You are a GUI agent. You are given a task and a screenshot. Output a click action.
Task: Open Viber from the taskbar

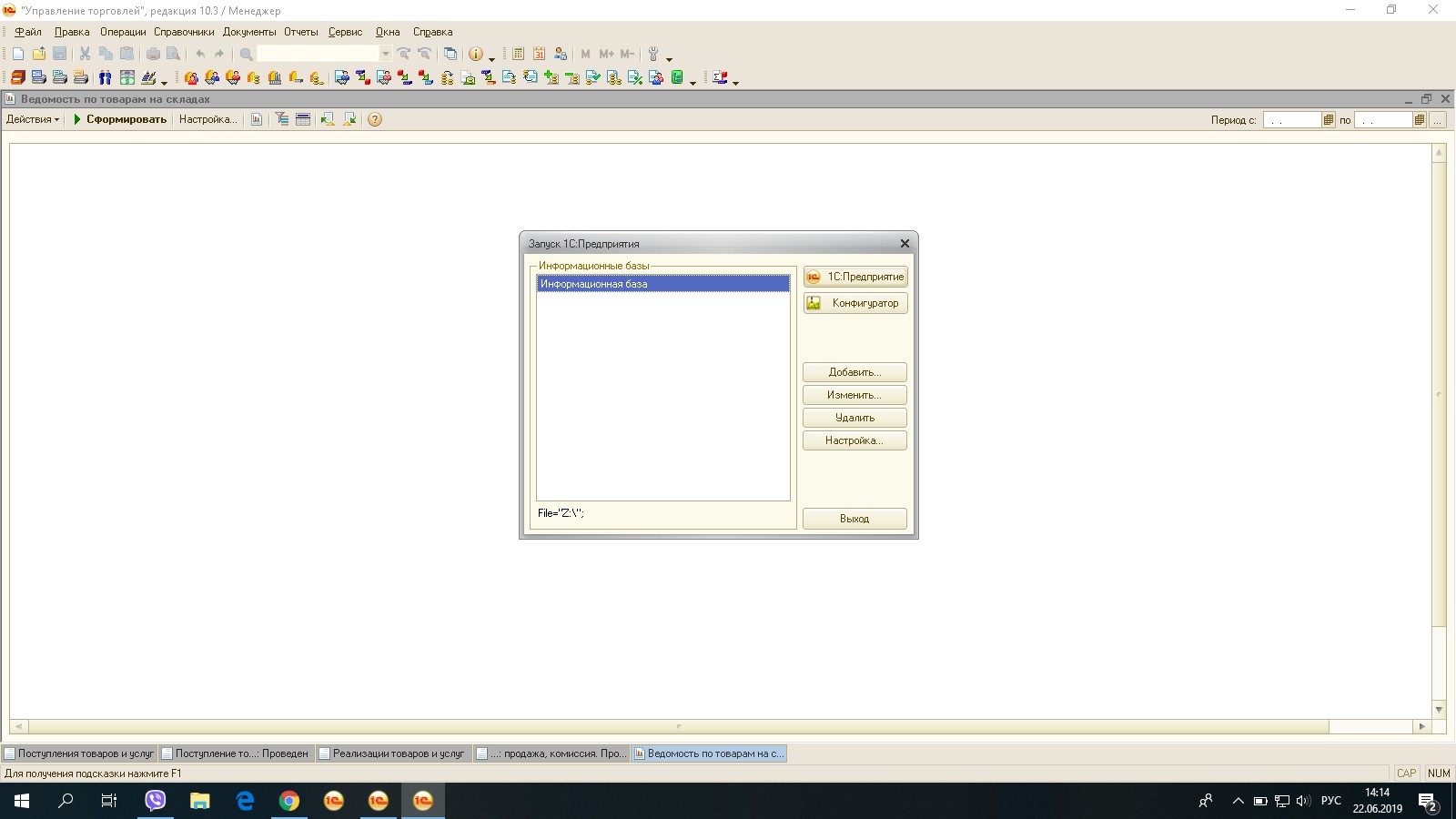(x=156, y=801)
